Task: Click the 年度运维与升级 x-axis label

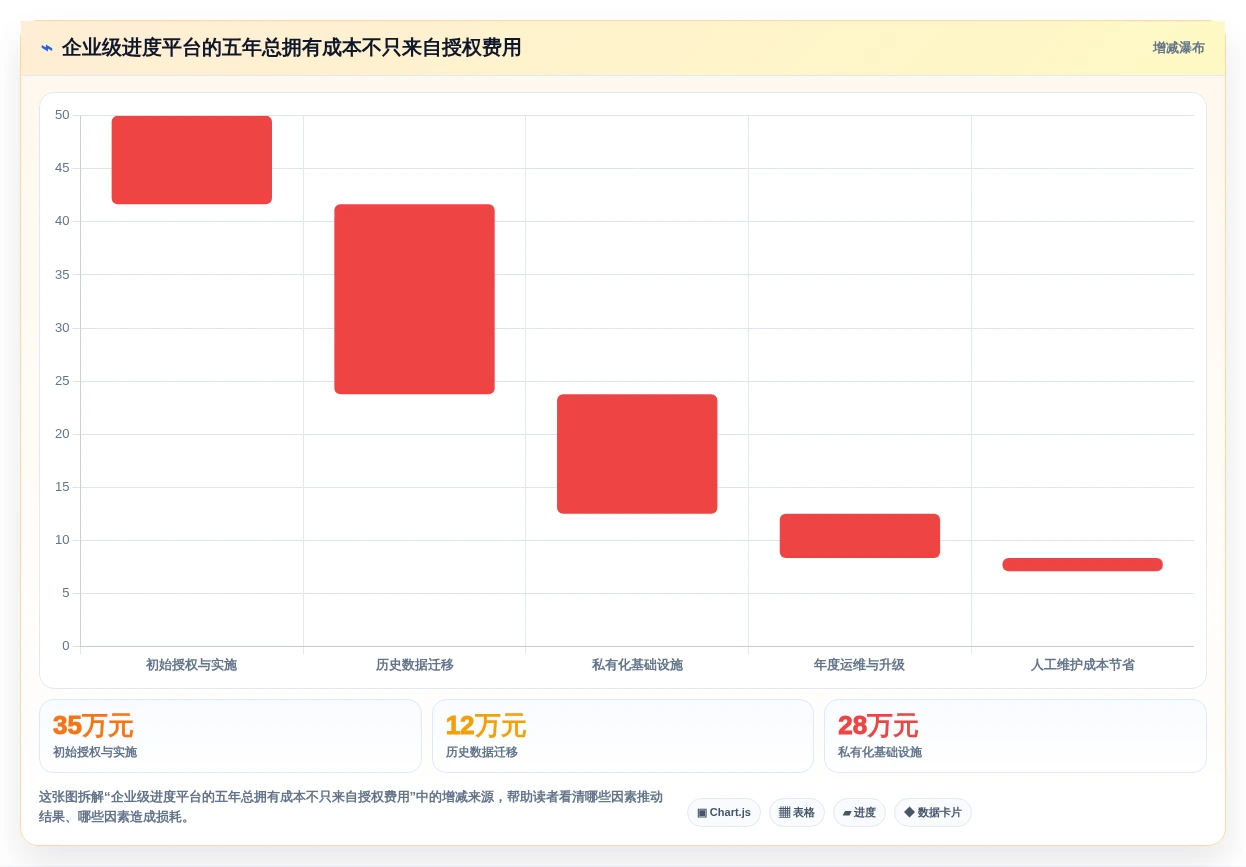Action: pyautogui.click(x=859, y=664)
